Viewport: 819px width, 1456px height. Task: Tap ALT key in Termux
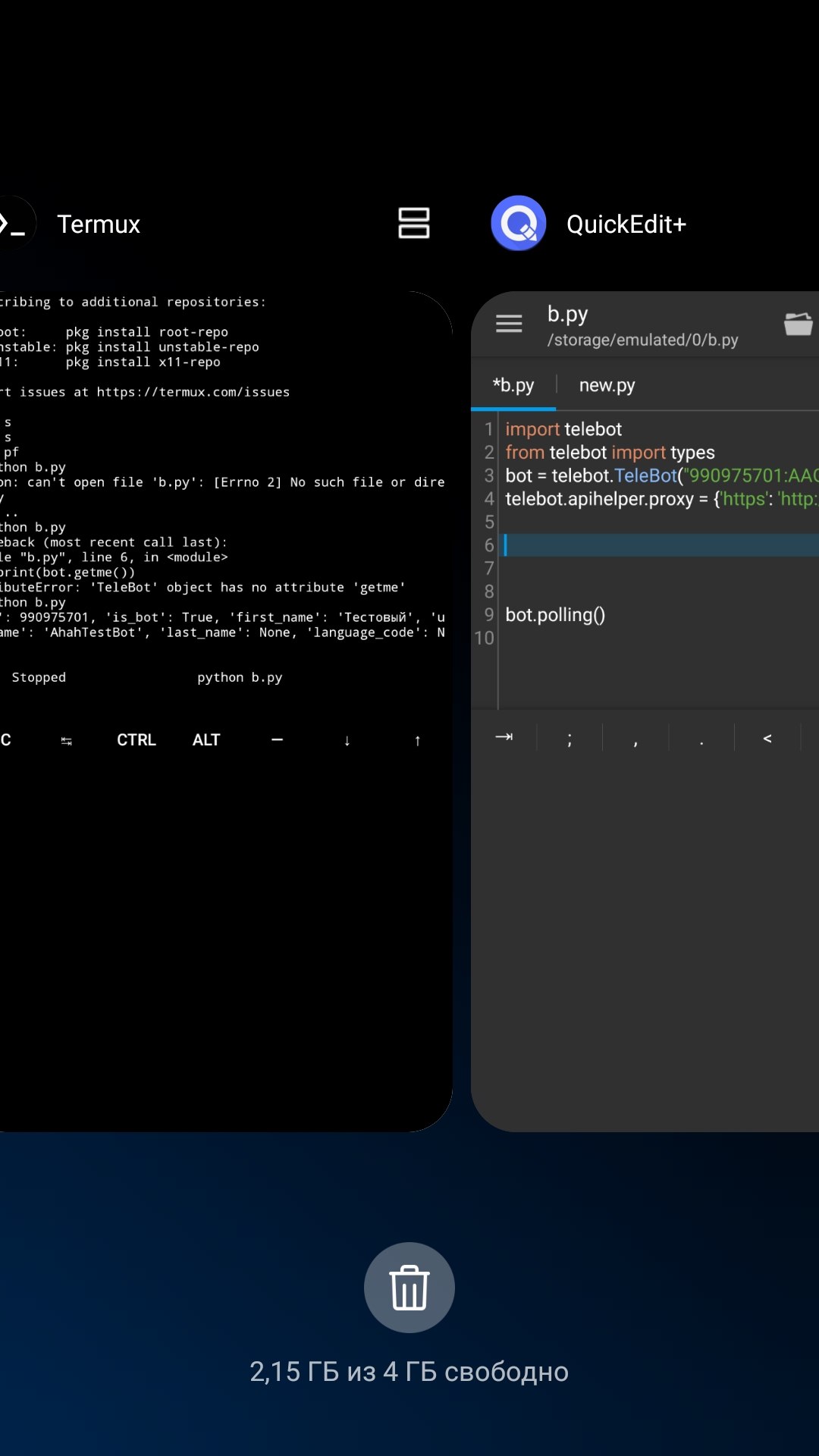tap(206, 740)
